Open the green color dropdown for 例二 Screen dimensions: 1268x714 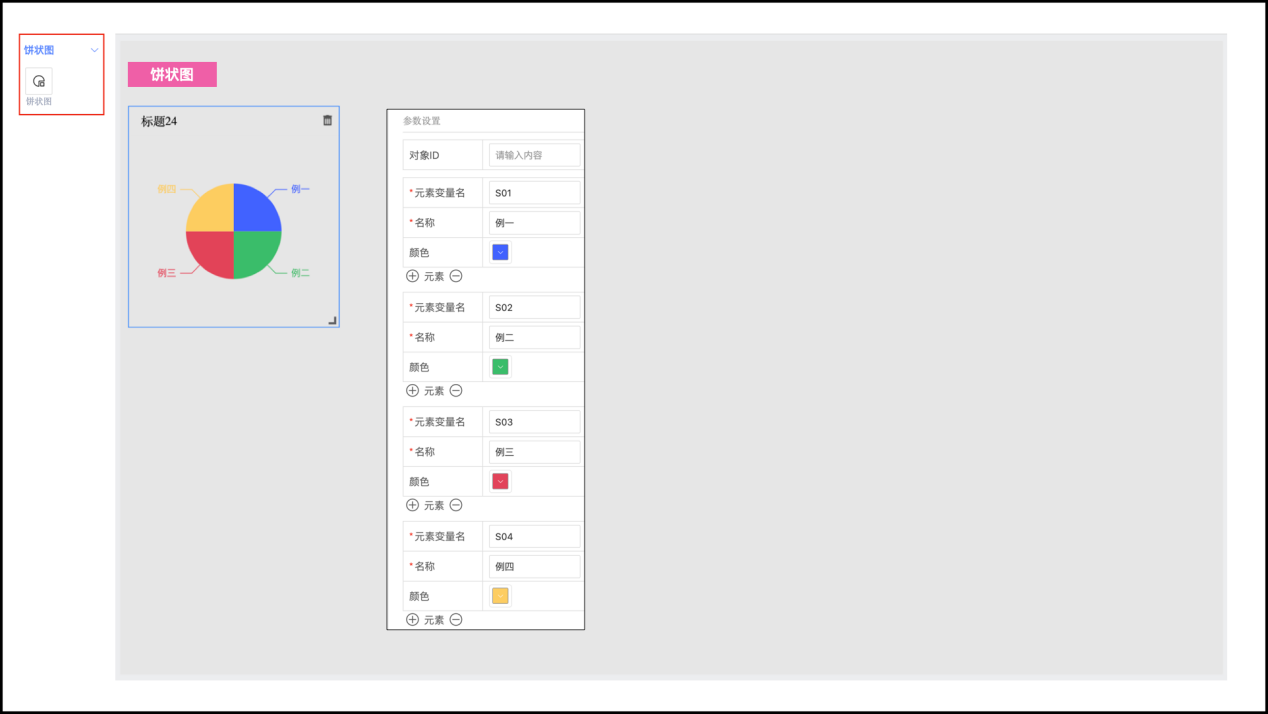500,367
